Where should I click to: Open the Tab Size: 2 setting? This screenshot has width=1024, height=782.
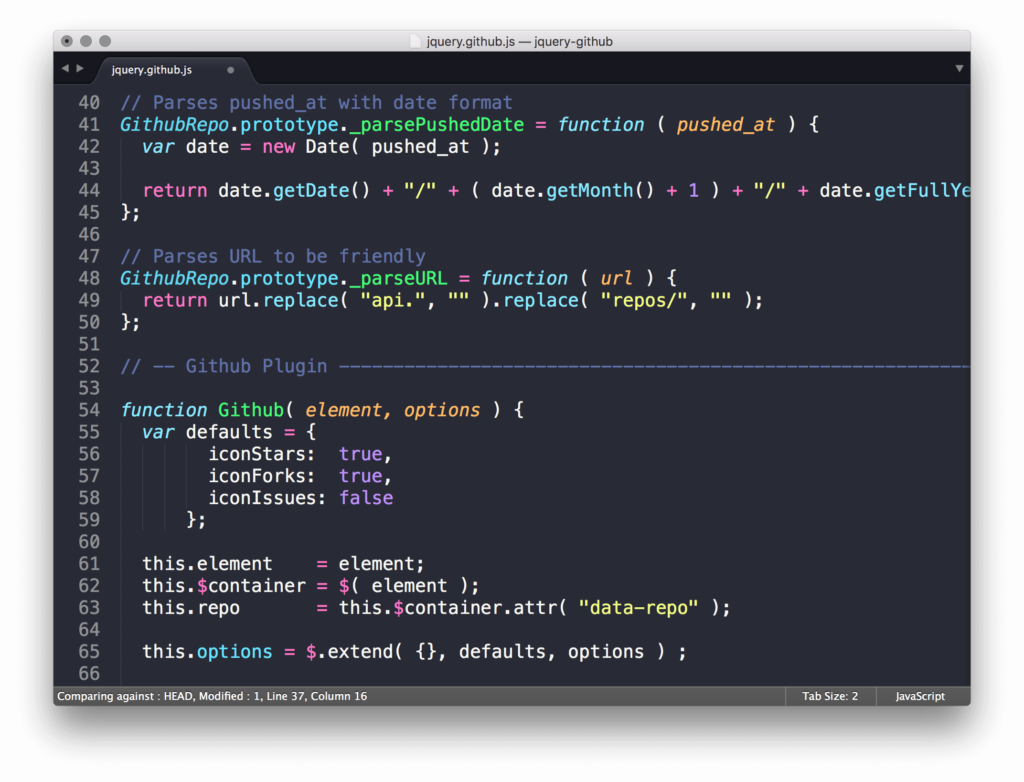coord(829,696)
